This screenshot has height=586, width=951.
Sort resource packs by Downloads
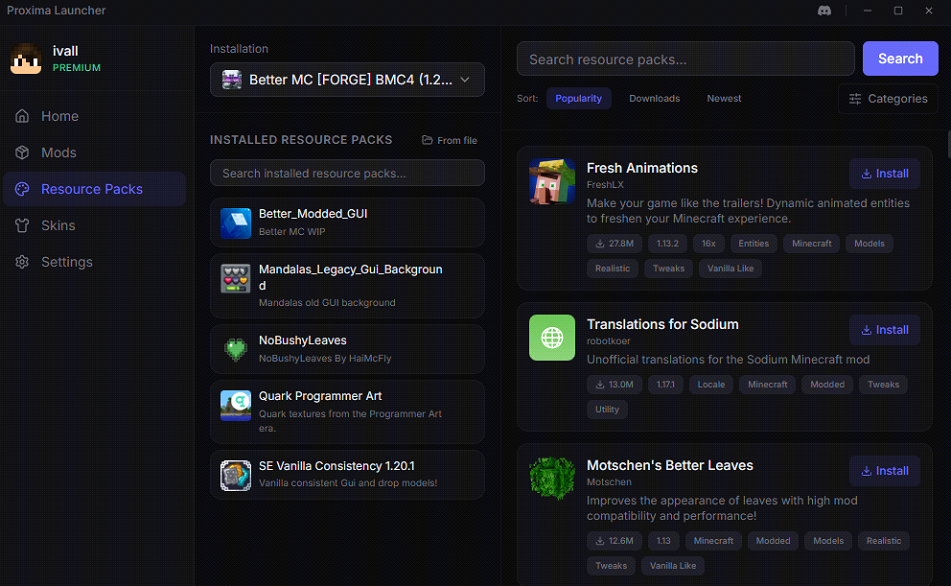tap(654, 99)
